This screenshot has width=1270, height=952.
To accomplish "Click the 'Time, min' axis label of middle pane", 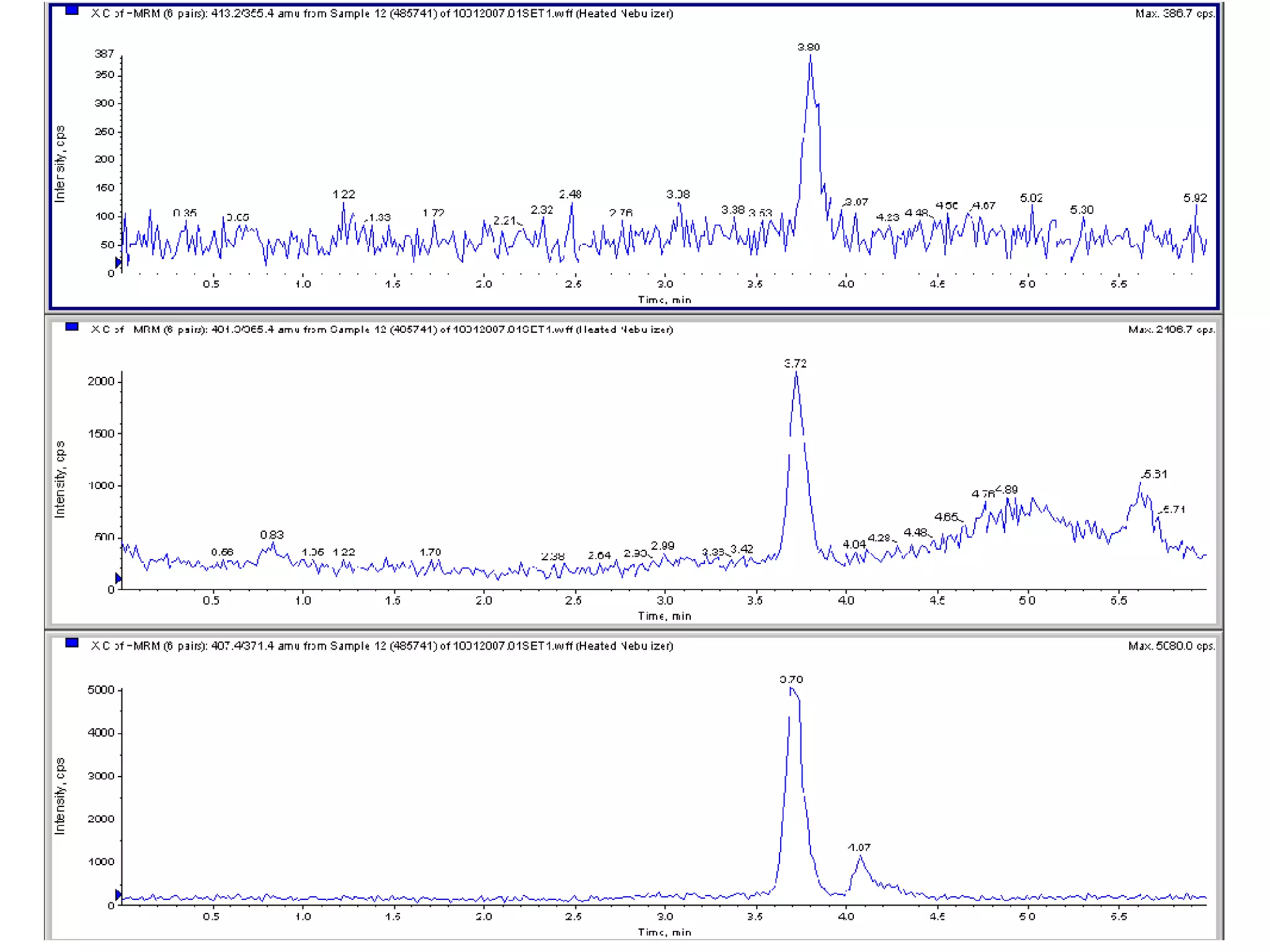I will 664,616.
